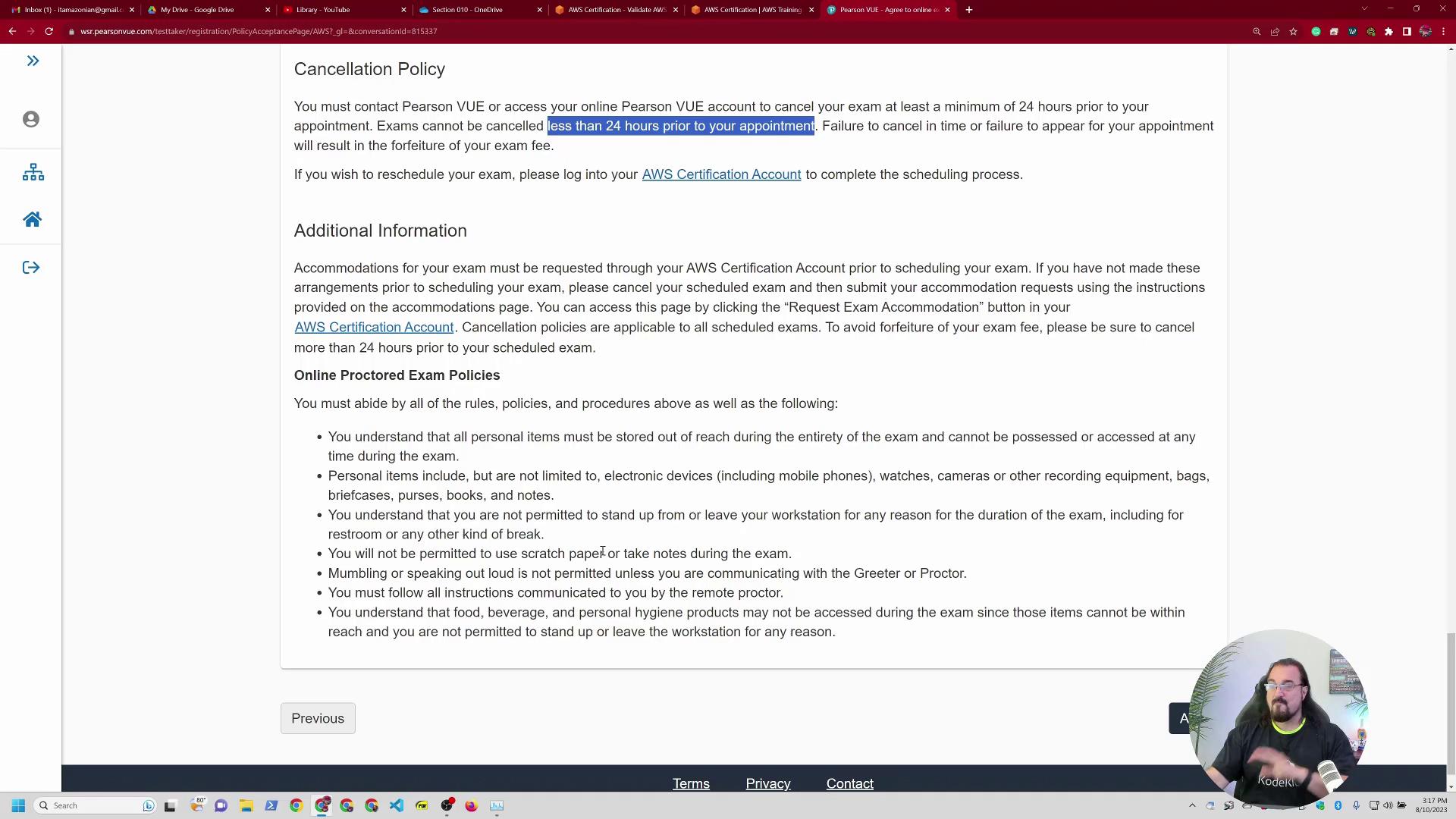Open the tab search dropdown arrow
1456x819 pixels.
[x=1364, y=9]
